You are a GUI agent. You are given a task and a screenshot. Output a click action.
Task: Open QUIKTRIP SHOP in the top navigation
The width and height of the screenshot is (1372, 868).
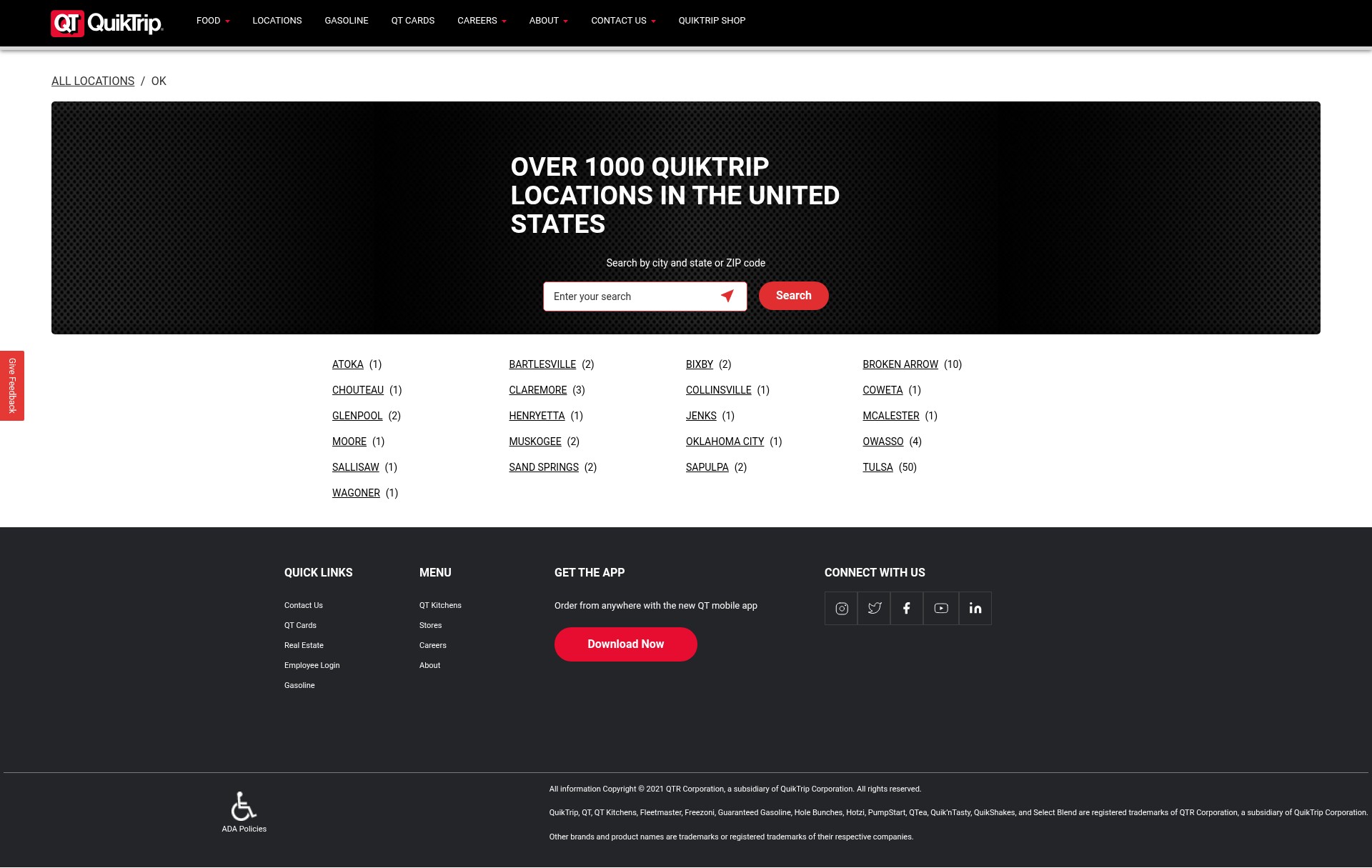click(x=712, y=21)
